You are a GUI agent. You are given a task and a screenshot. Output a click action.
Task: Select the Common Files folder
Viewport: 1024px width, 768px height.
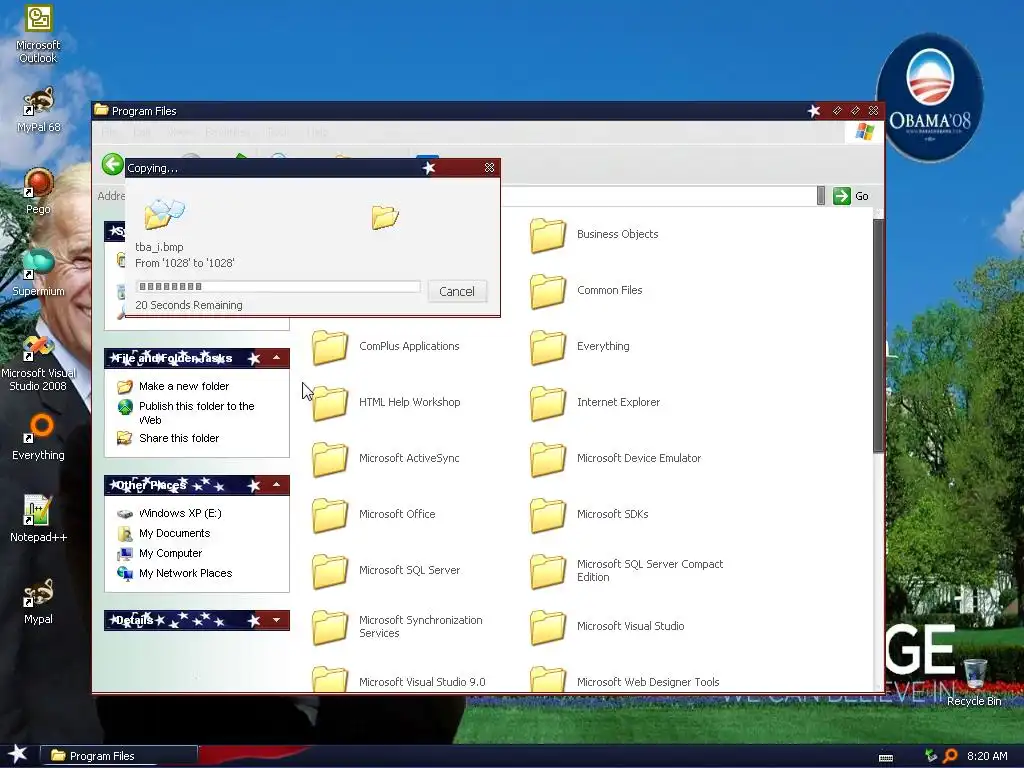586,291
